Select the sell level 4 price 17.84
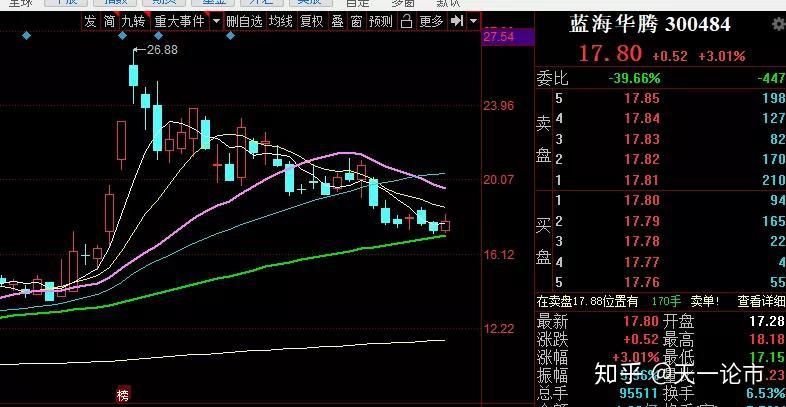 point(642,119)
